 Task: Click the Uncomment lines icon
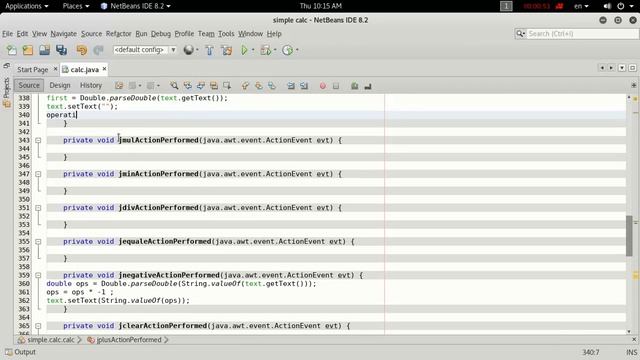[x=368, y=86]
